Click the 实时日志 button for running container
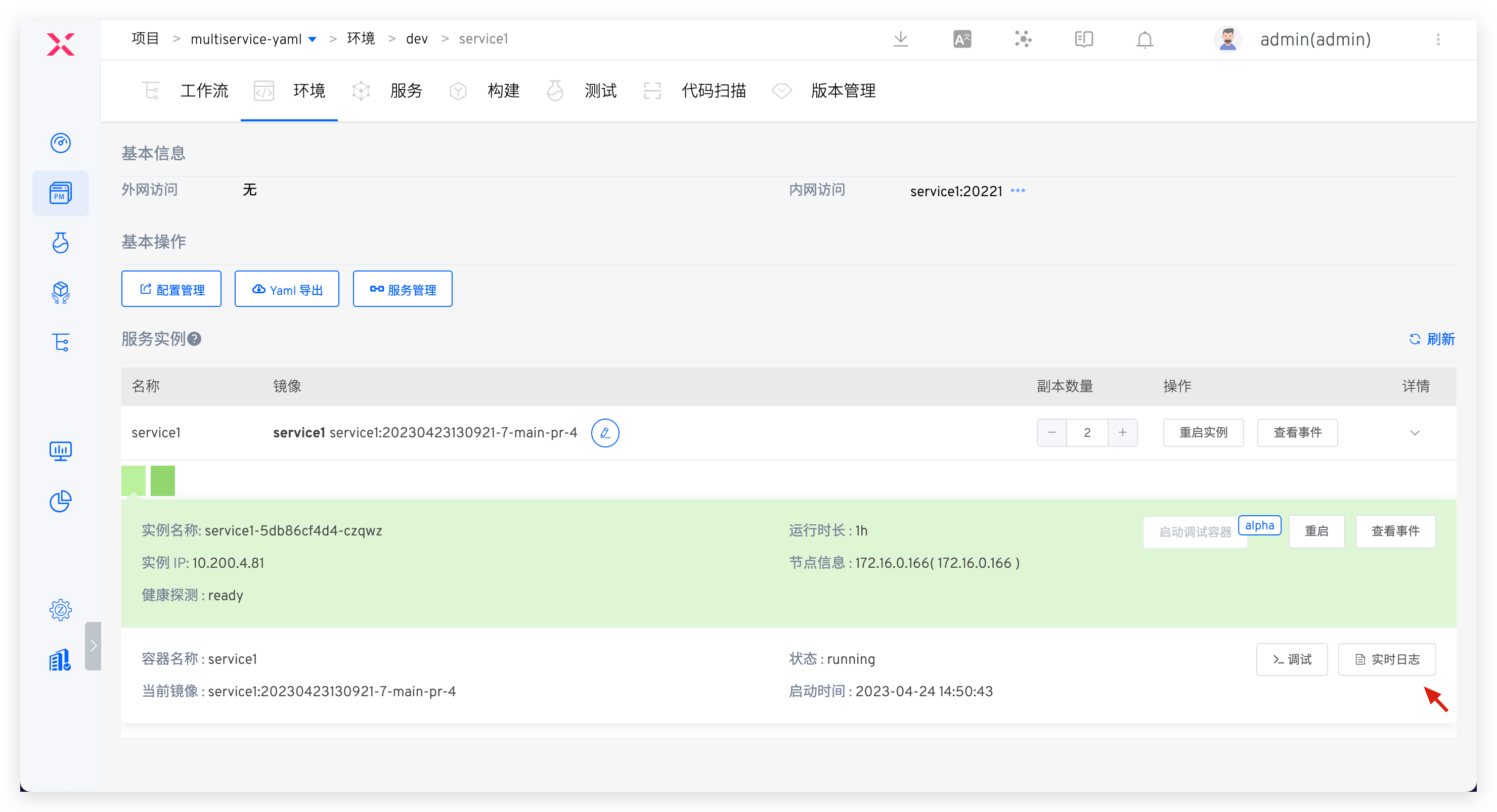Viewport: 1497px width, 812px height. (x=1387, y=659)
